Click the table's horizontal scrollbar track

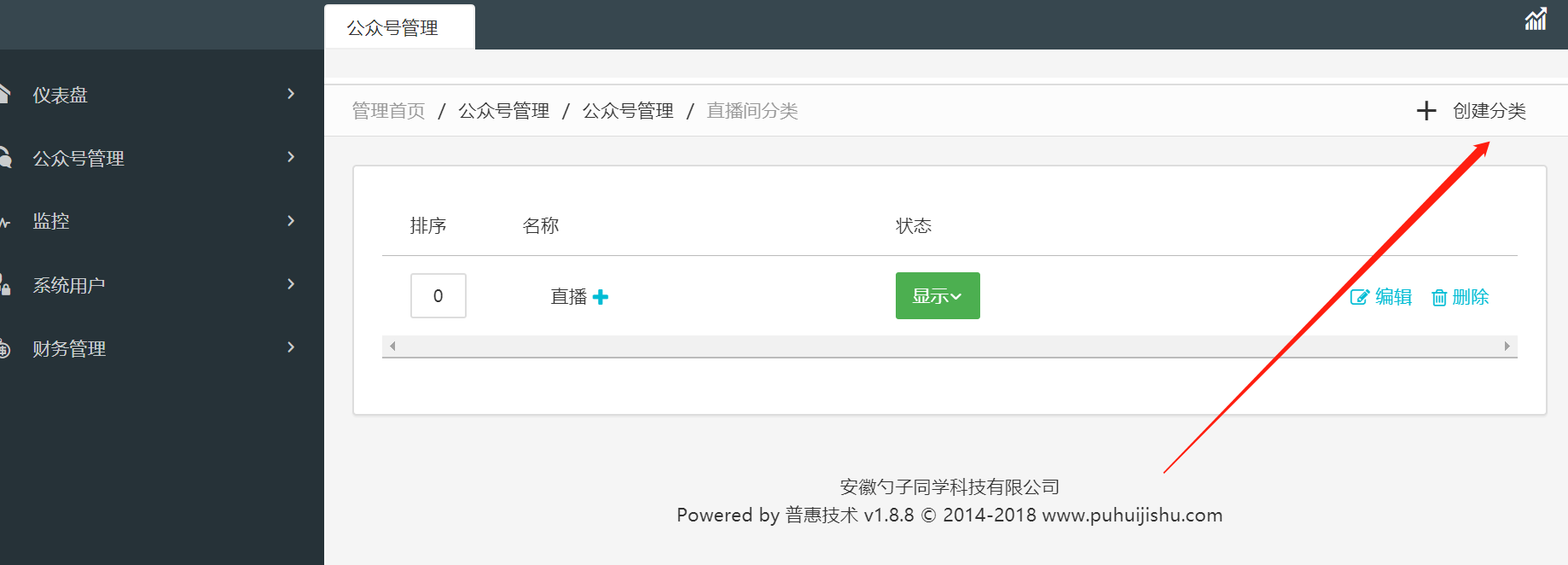coord(950,346)
